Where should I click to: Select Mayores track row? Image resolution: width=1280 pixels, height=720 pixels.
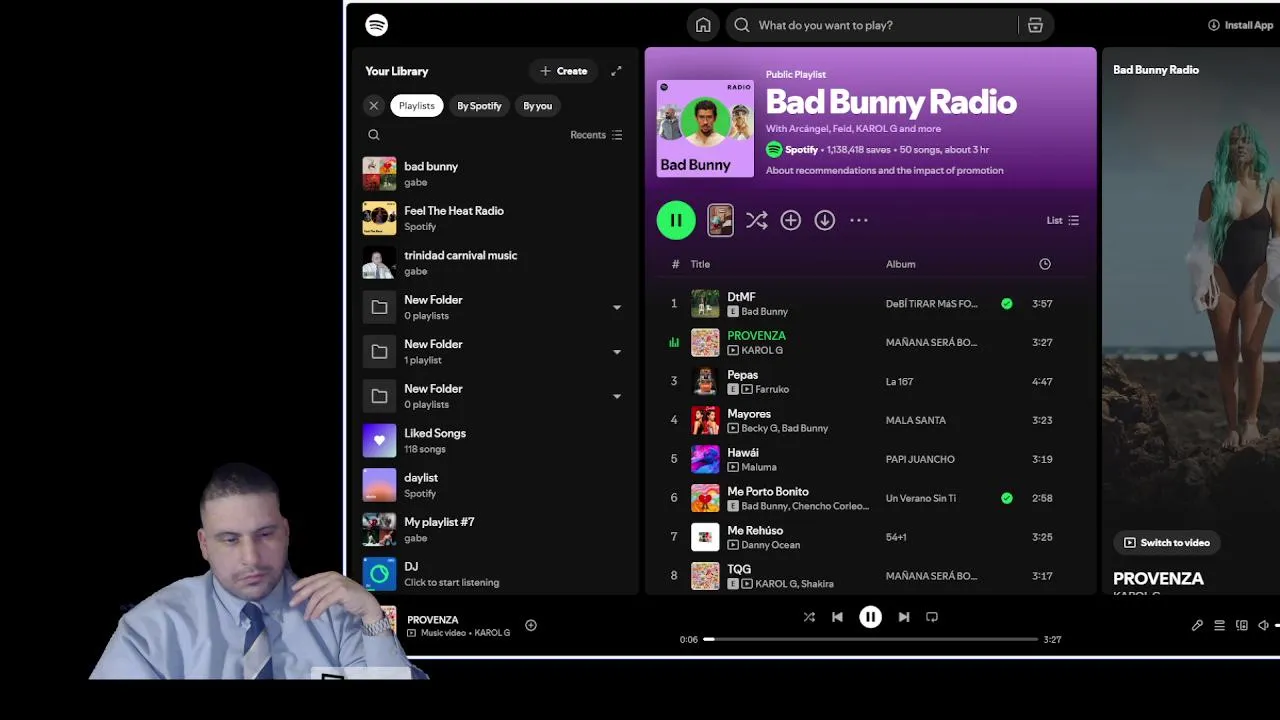870,420
